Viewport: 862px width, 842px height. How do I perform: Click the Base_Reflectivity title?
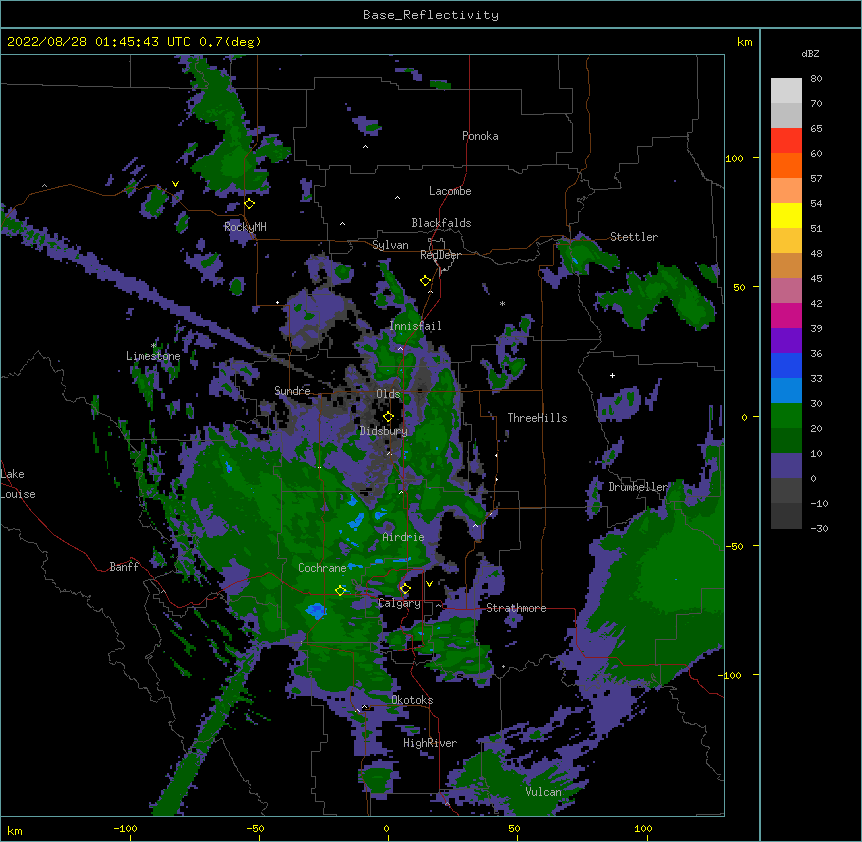[x=431, y=15]
